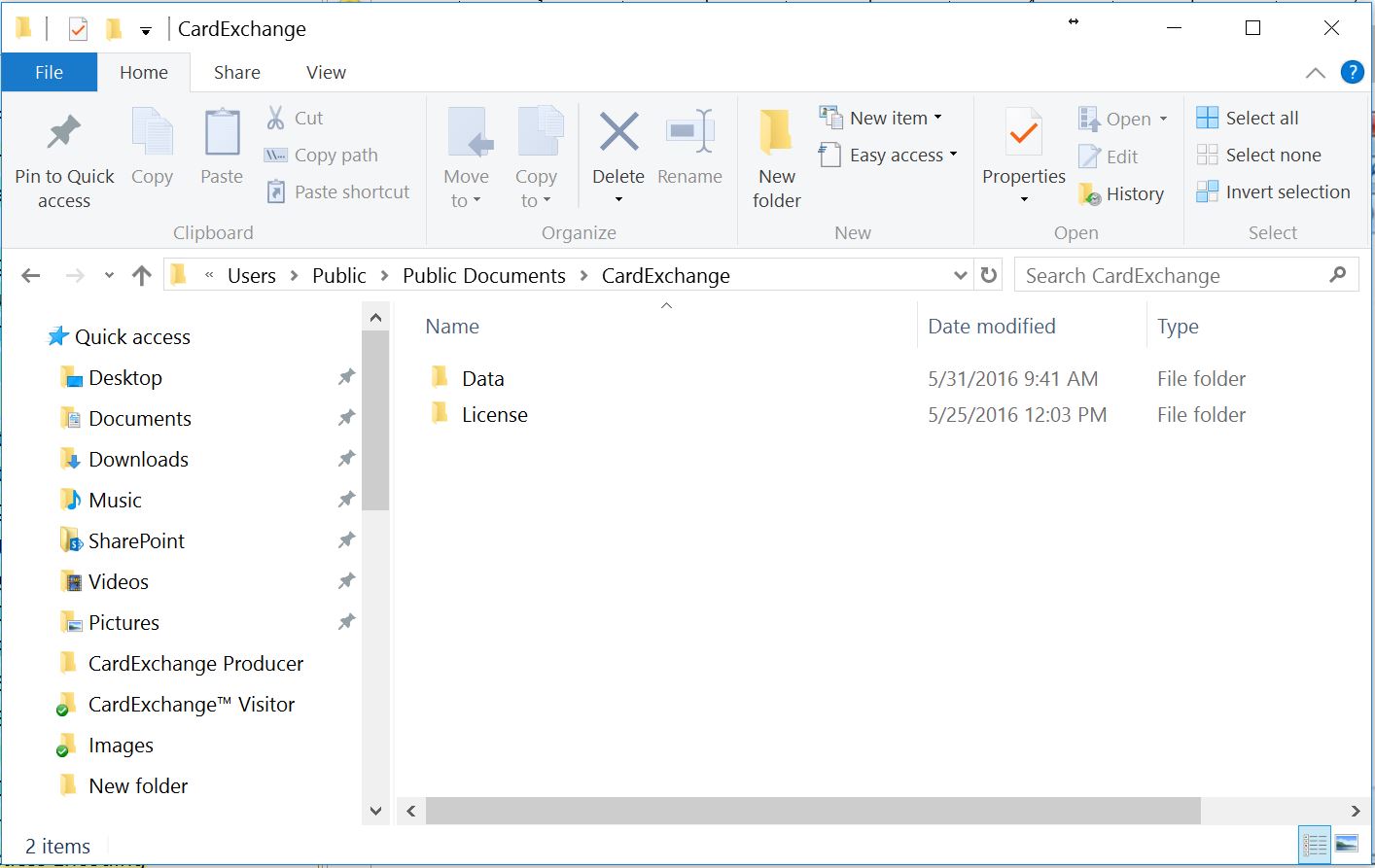Open Images folder in sidebar
This screenshot has width=1375, height=868.
click(x=121, y=746)
